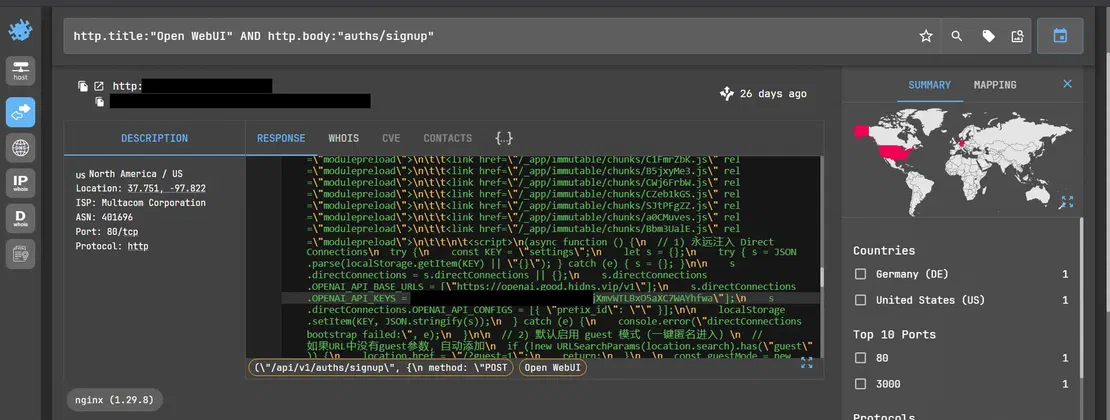Check the port 80 filter
Image resolution: width=1110 pixels, height=420 pixels.
[860, 358]
